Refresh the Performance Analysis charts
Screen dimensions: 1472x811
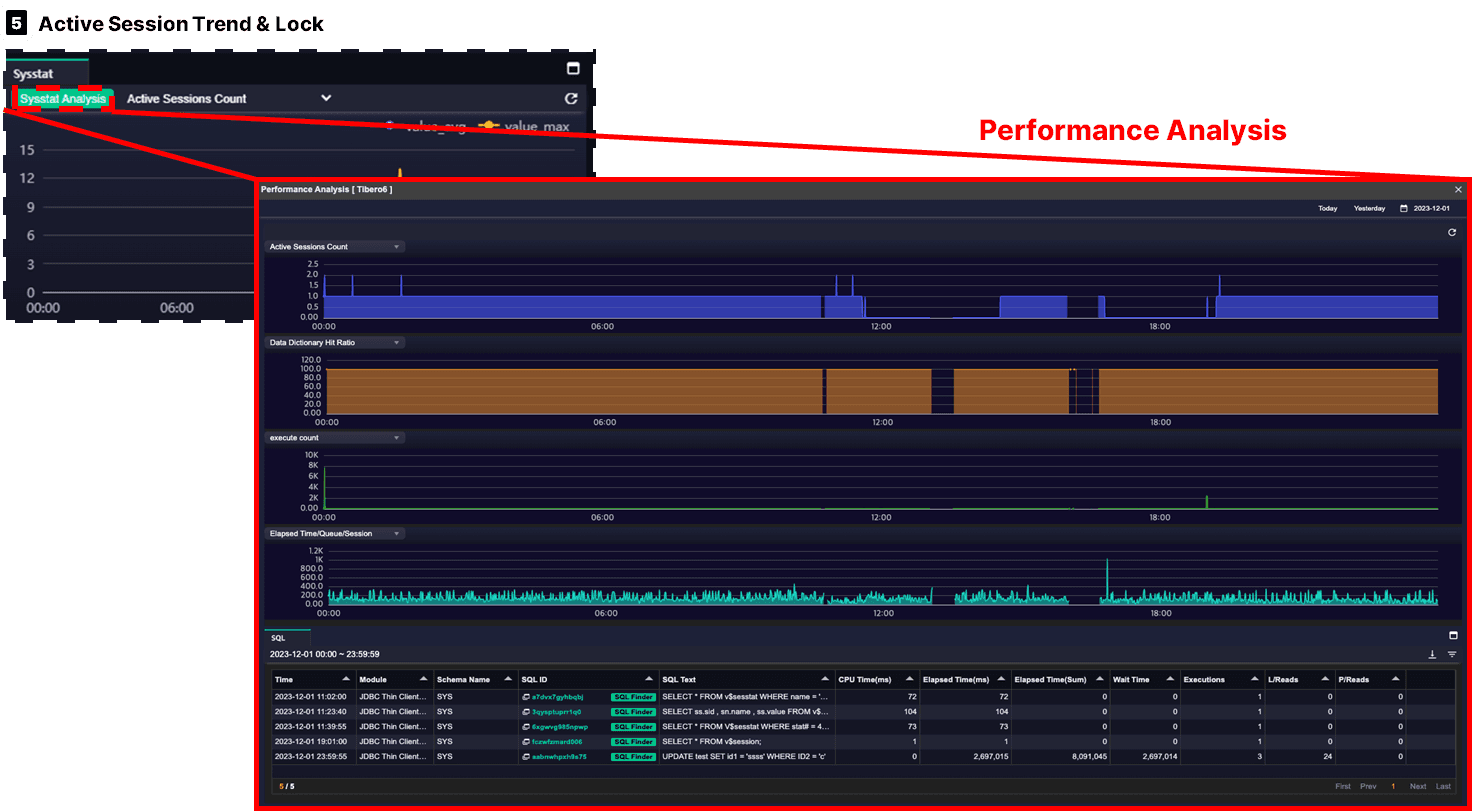point(1452,232)
